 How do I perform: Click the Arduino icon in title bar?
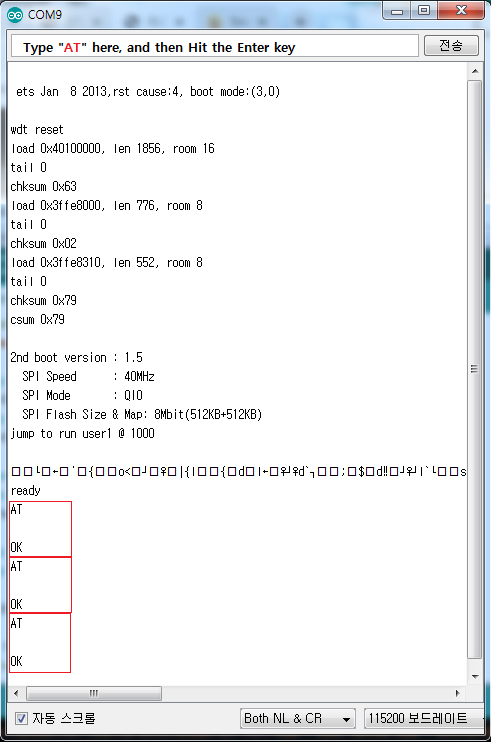15,15
